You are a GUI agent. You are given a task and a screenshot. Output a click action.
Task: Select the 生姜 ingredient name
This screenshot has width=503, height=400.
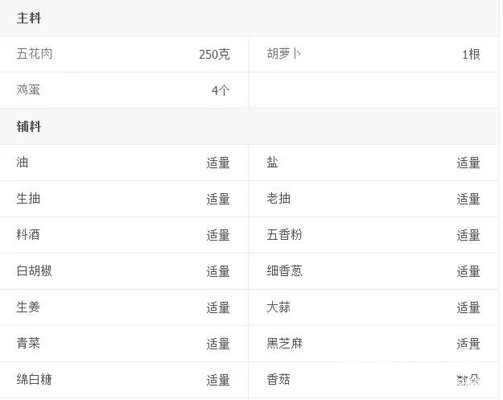coord(28,307)
